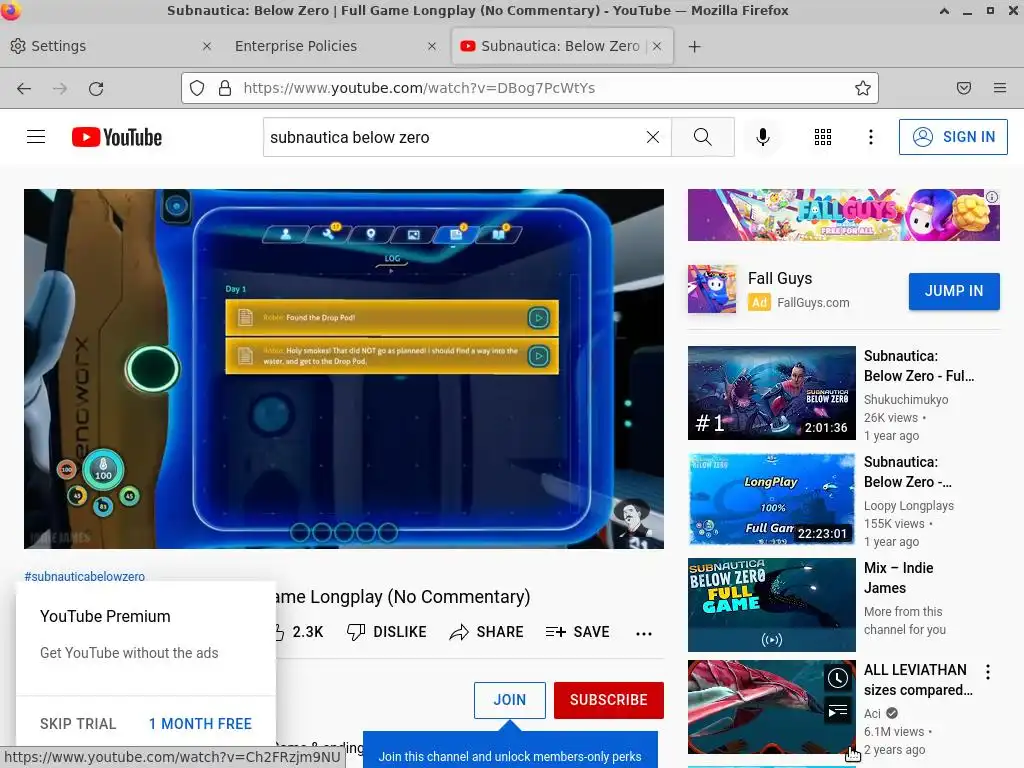Run search with the magnifier button

pos(703,137)
